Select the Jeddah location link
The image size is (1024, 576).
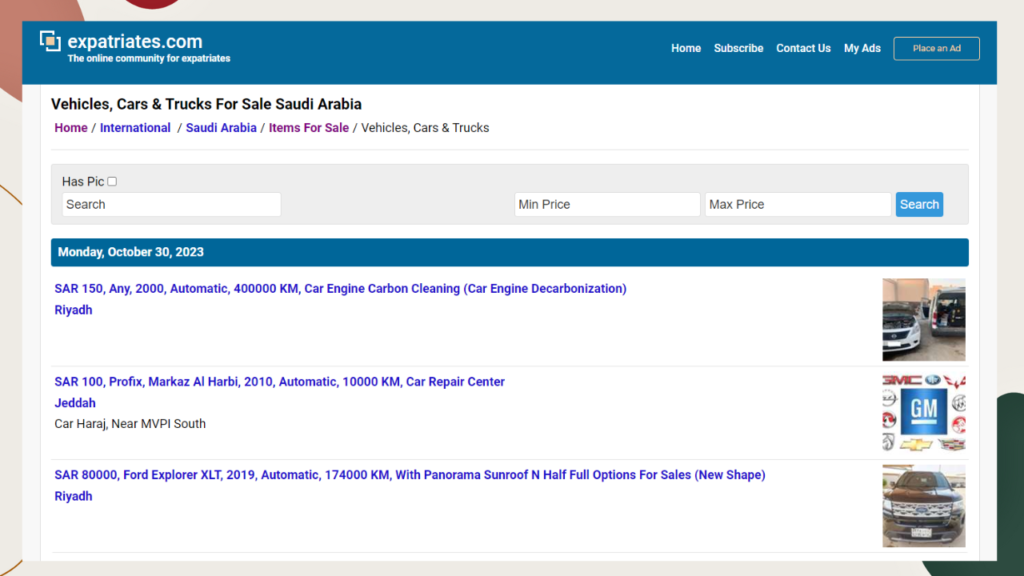(x=75, y=403)
